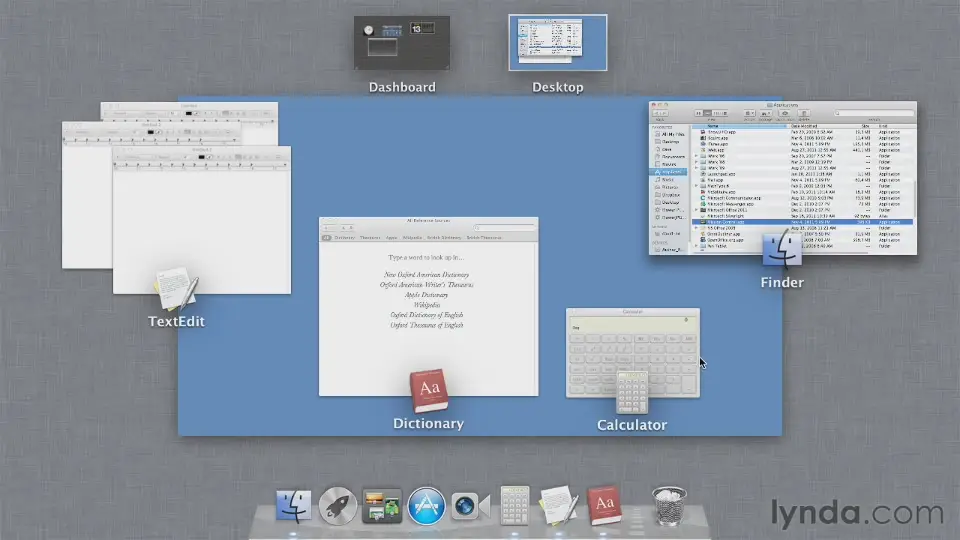This screenshot has height=540, width=960.
Task: Open the Trash in the Dock
Action: [669, 506]
